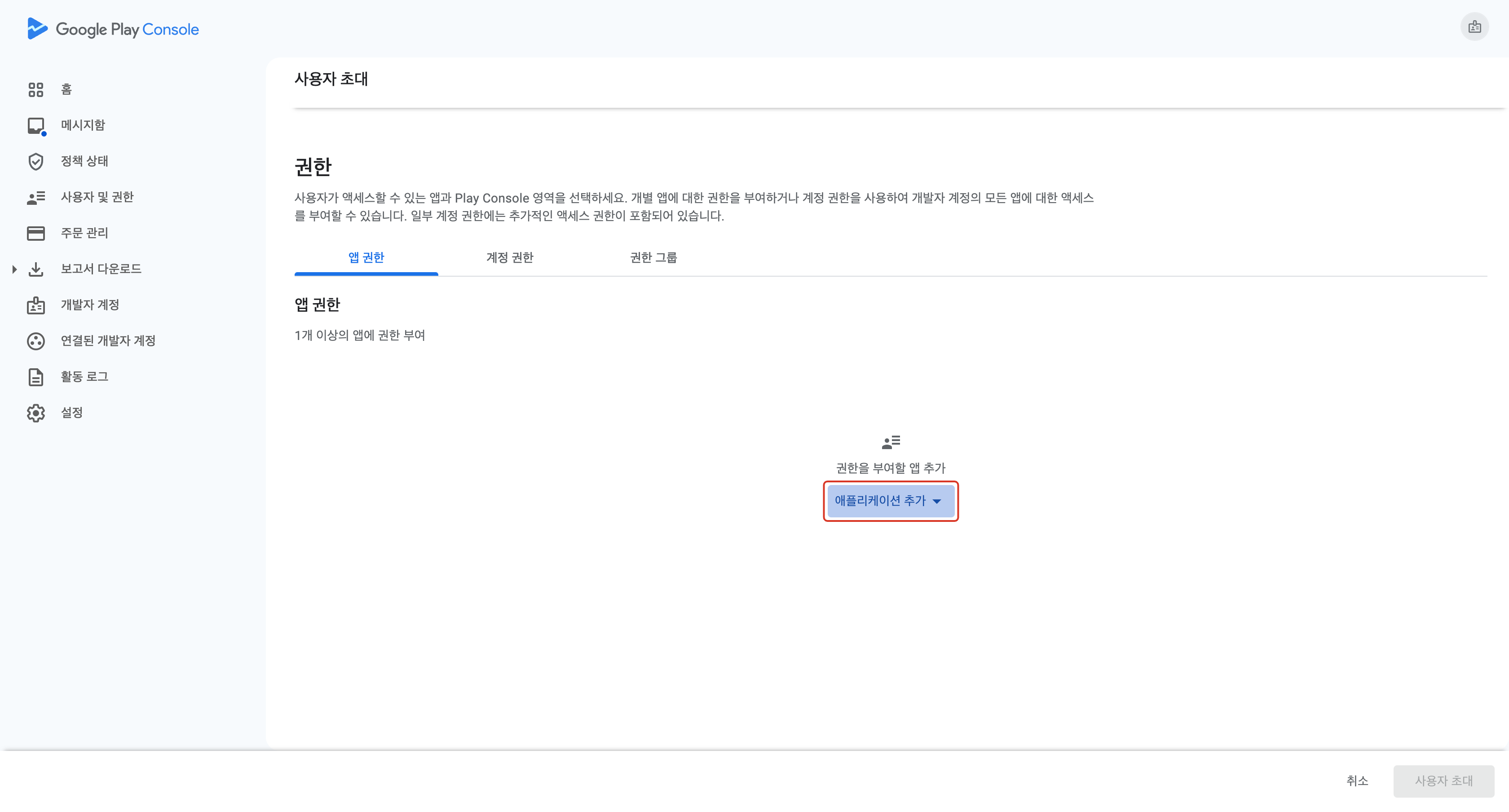The width and height of the screenshot is (1509, 812).
Task: Select the 앱 권한 tab
Action: point(366,258)
